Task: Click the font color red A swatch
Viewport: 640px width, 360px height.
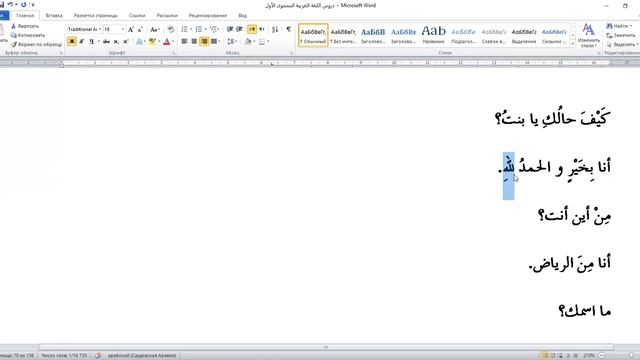Action: (x=167, y=42)
